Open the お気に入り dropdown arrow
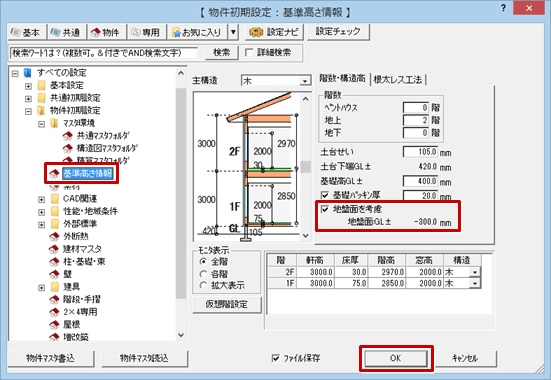Viewport: 551px width, 380px height. coord(233,32)
